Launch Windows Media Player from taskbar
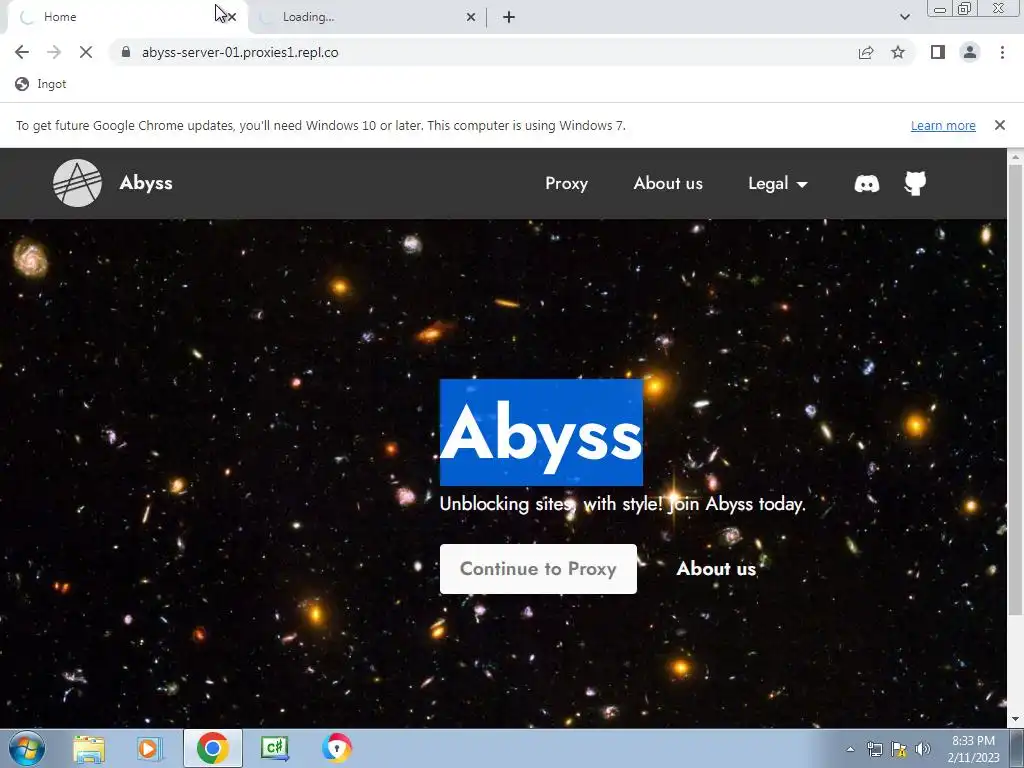1024x768 pixels. pyautogui.click(x=149, y=748)
